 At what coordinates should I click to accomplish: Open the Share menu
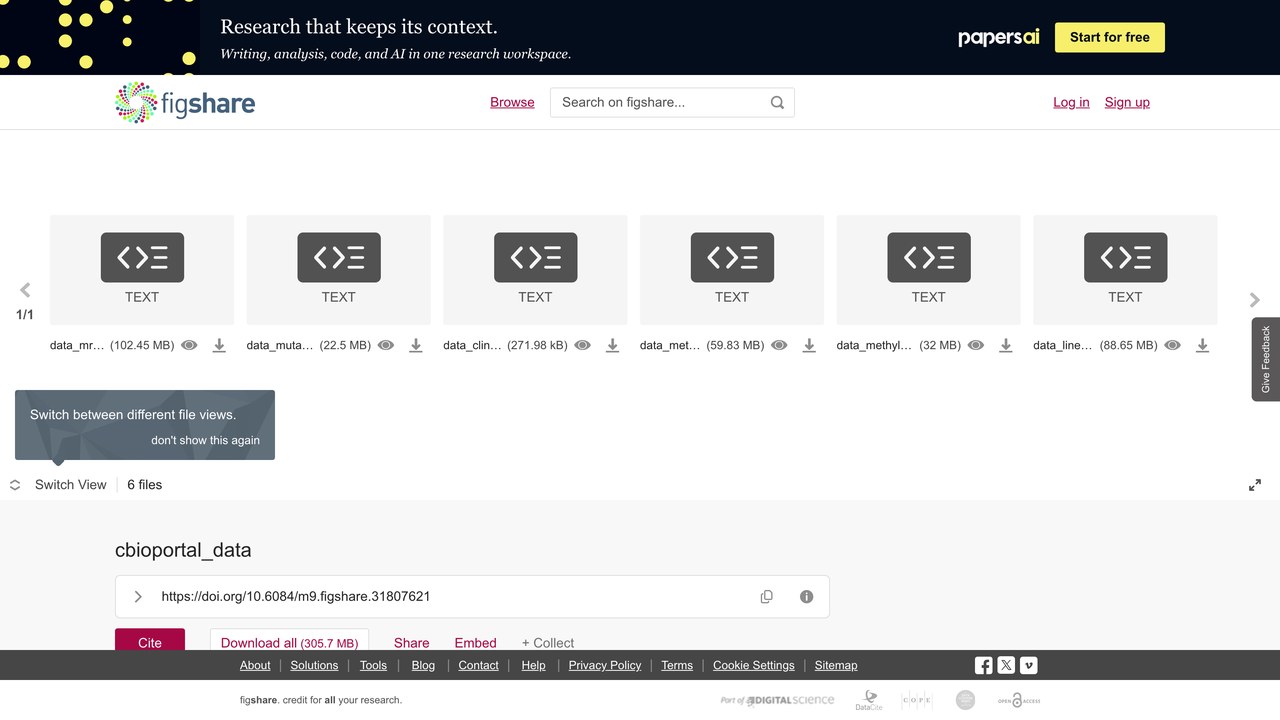412,643
